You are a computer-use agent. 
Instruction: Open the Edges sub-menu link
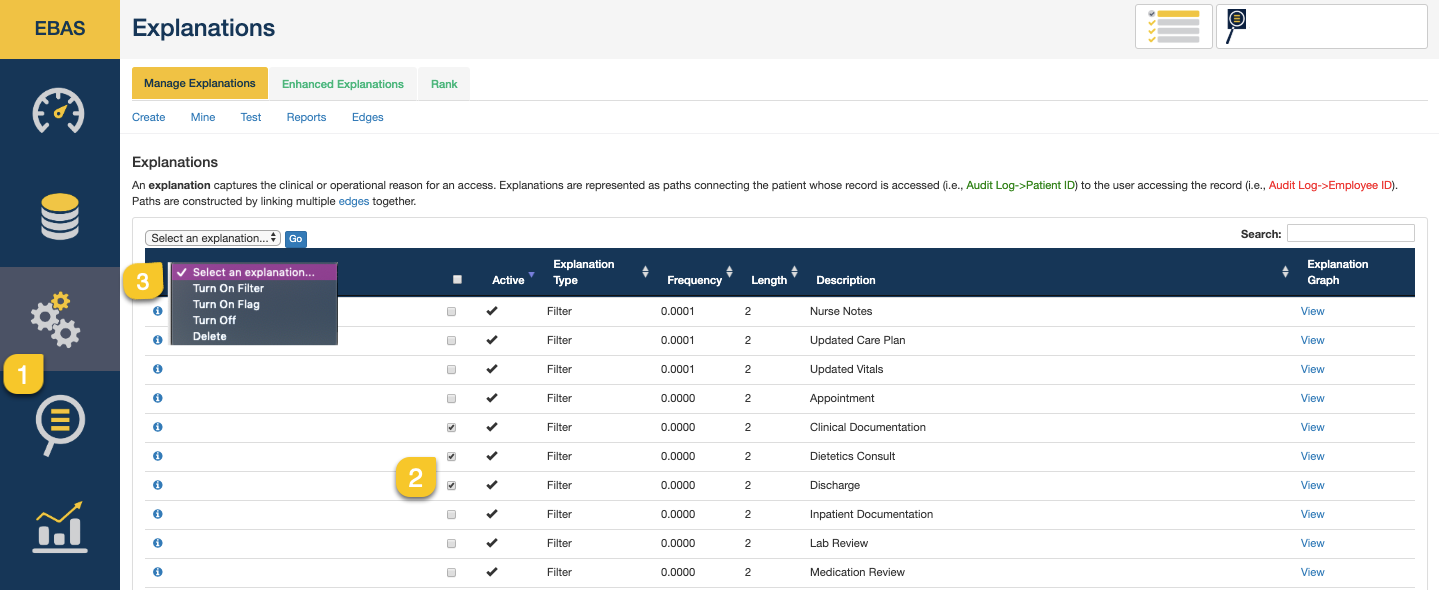(x=368, y=117)
